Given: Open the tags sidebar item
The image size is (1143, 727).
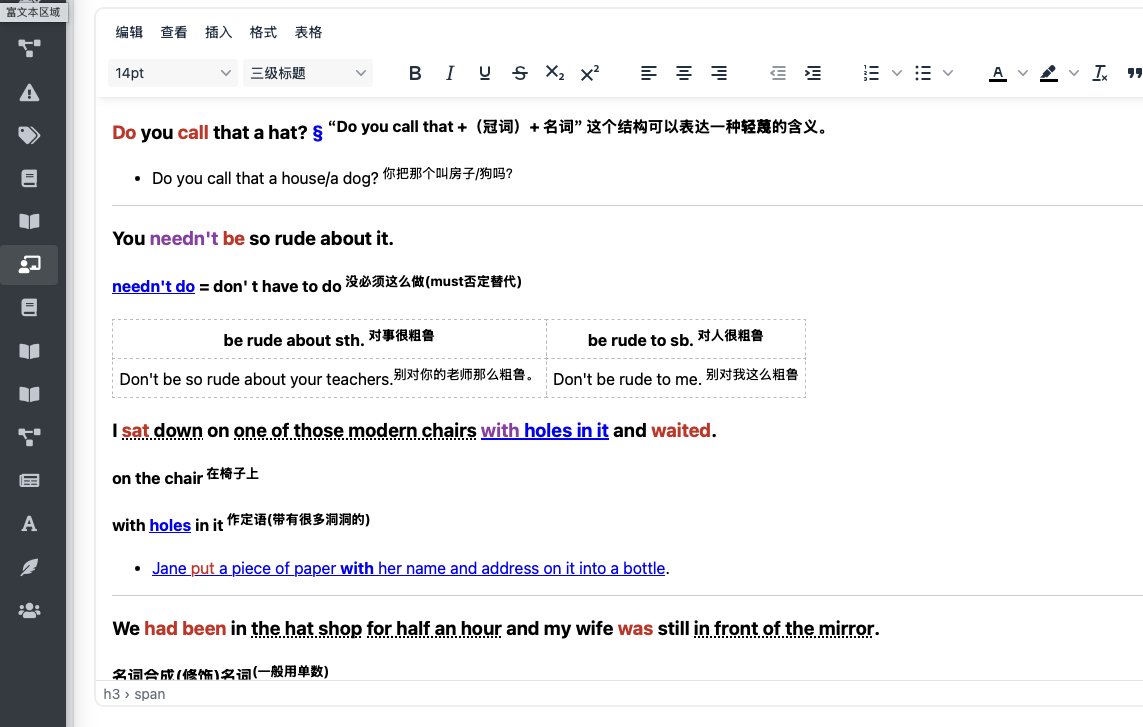Looking at the screenshot, I should click(x=29, y=135).
